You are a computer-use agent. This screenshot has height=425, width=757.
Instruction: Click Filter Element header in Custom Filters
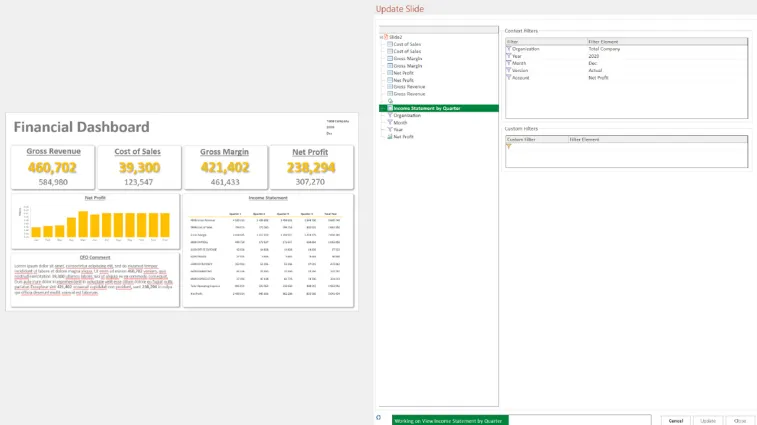tap(658, 139)
